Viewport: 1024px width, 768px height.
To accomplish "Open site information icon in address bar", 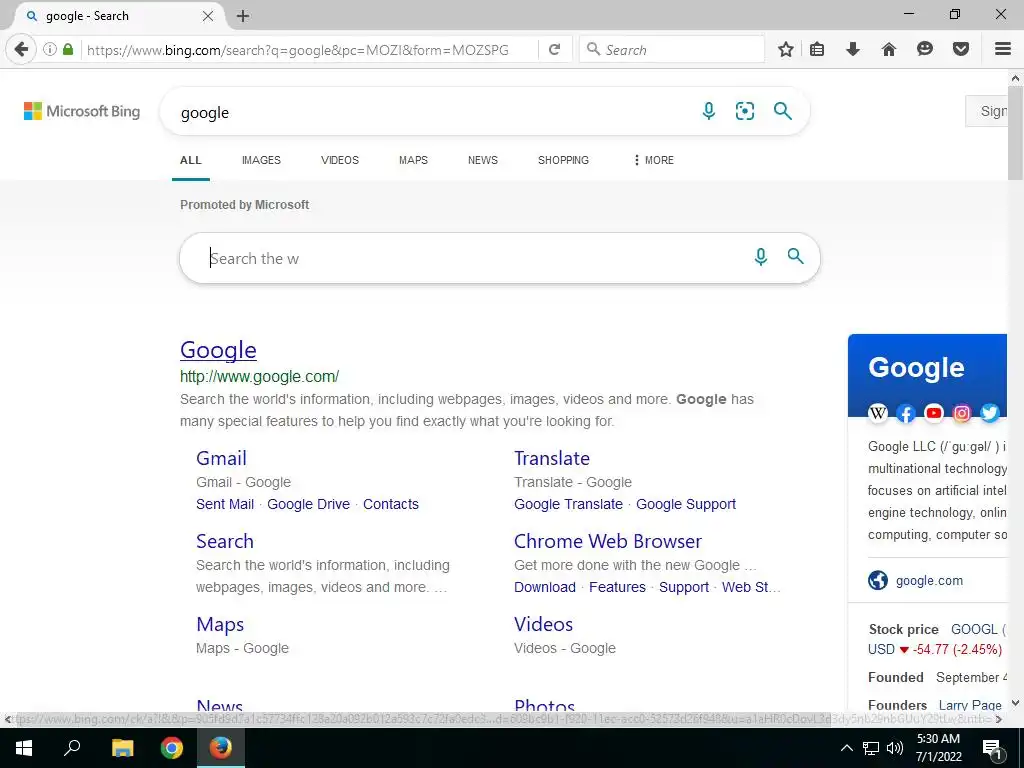I will point(50,49).
